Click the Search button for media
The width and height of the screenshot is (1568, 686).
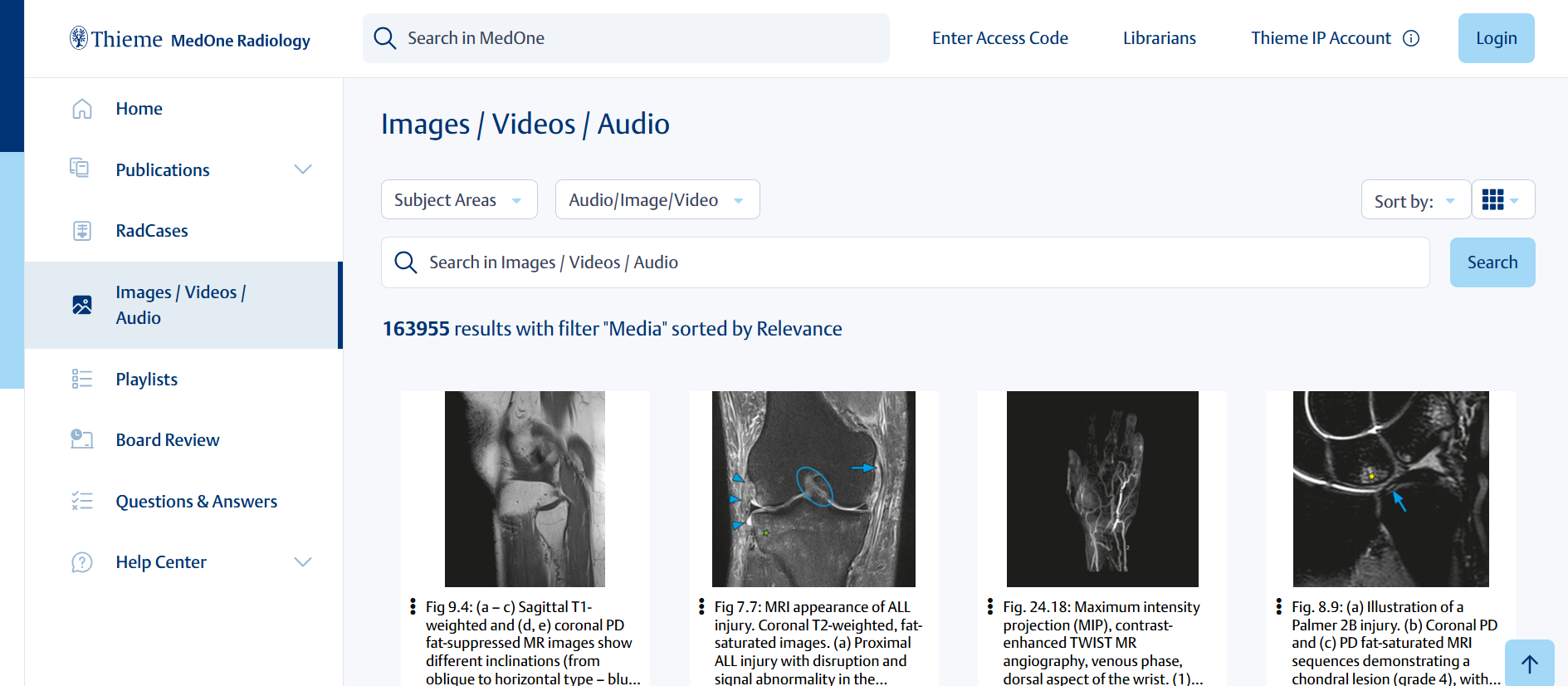point(1492,262)
